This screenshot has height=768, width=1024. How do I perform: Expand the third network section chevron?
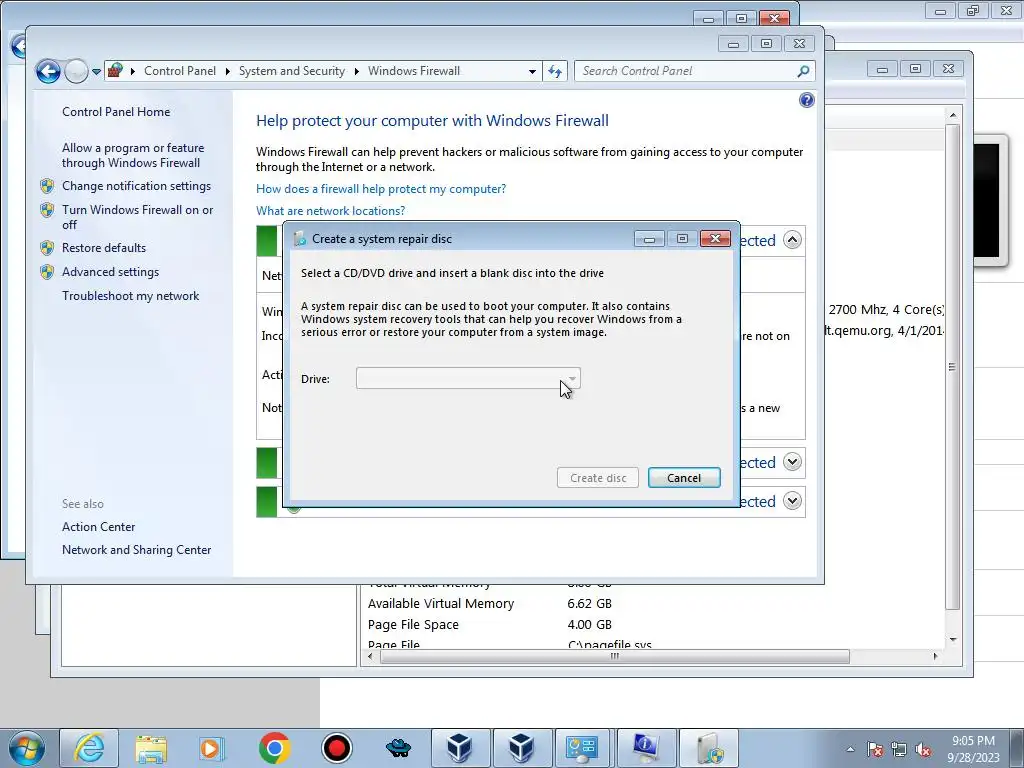pos(792,502)
